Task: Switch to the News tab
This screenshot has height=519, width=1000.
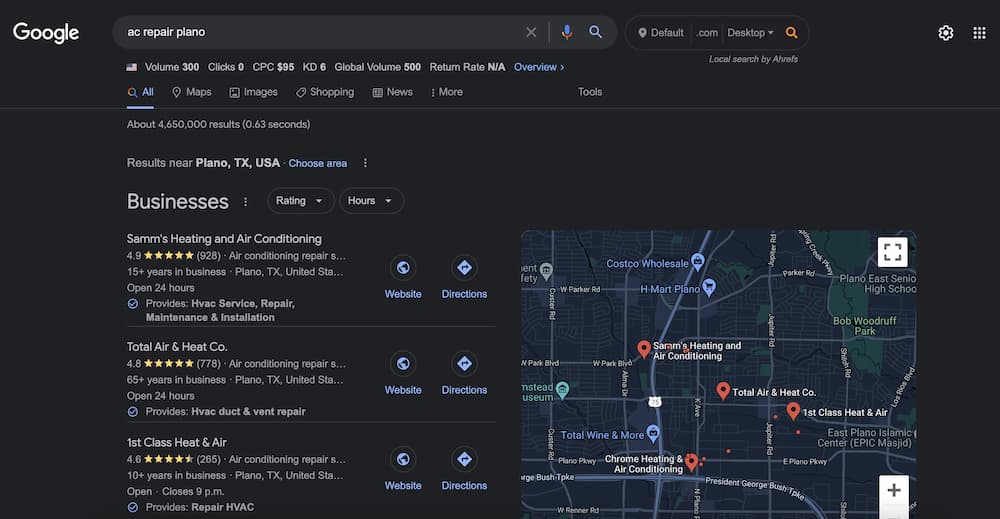Action: [x=392, y=92]
